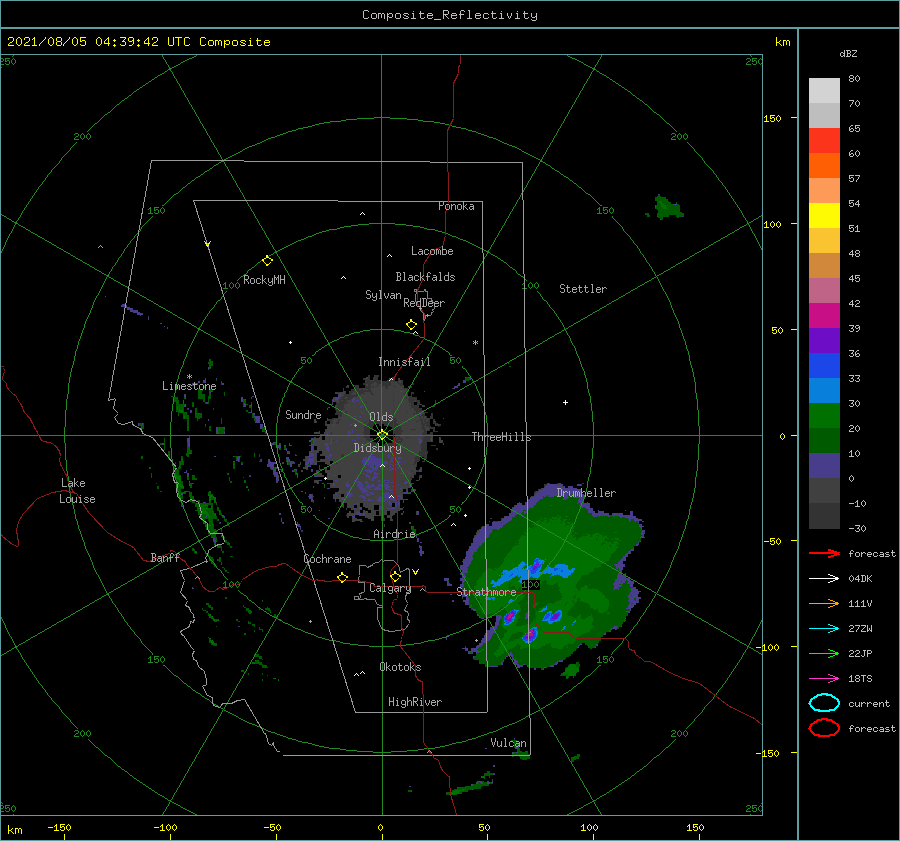Screen dimensions: 900x841
Task: Select the 20 dBZ green color swatch
Action: [x=824, y=416]
